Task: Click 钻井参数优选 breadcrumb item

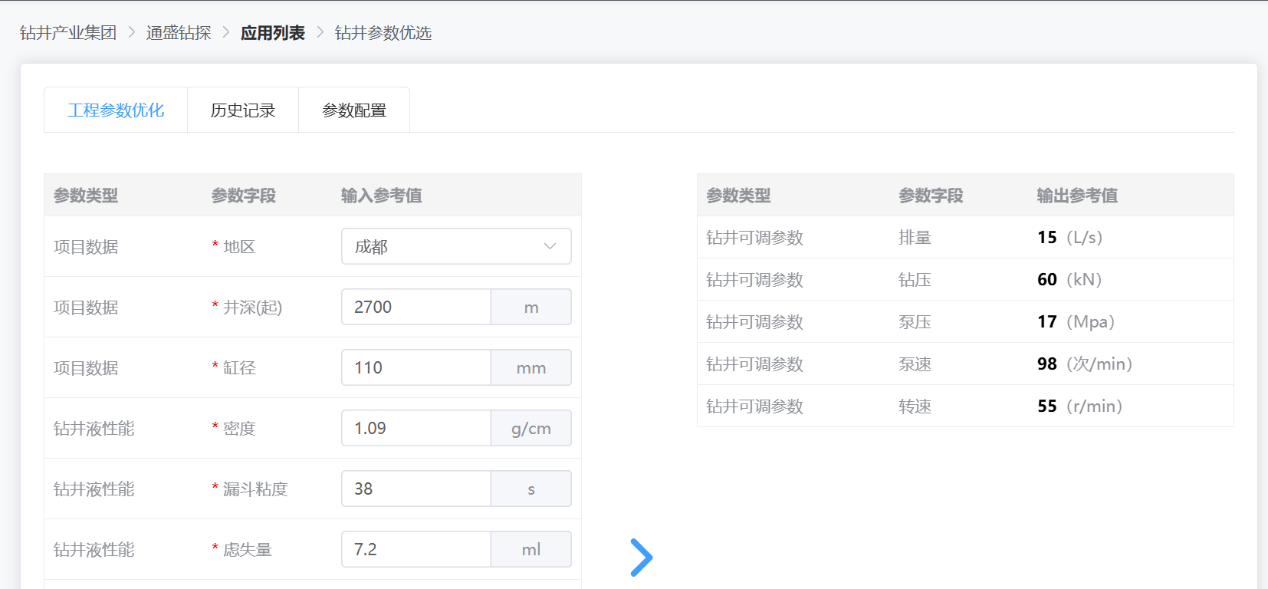Action: [383, 32]
